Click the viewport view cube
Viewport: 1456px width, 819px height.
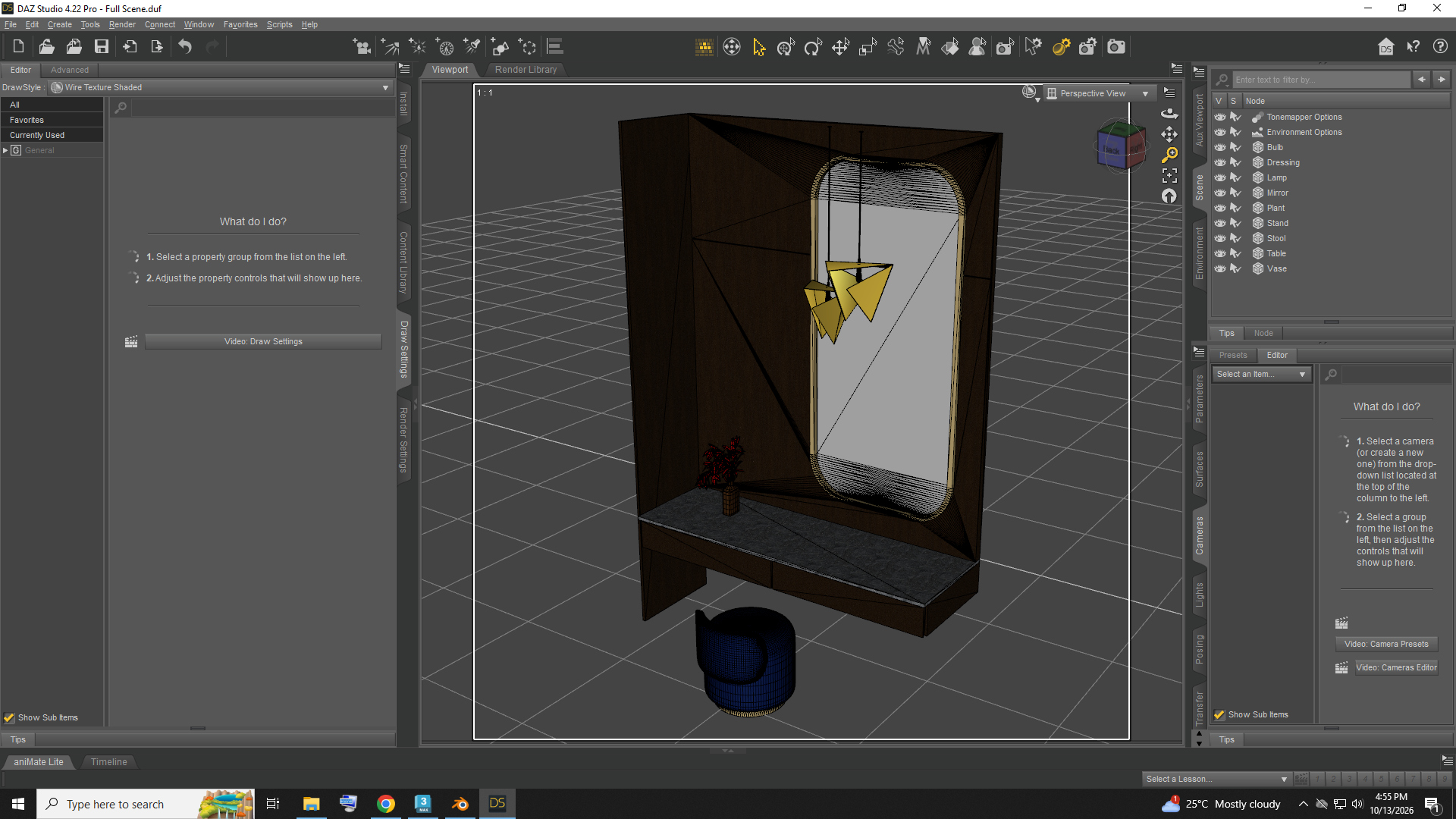tap(1120, 145)
